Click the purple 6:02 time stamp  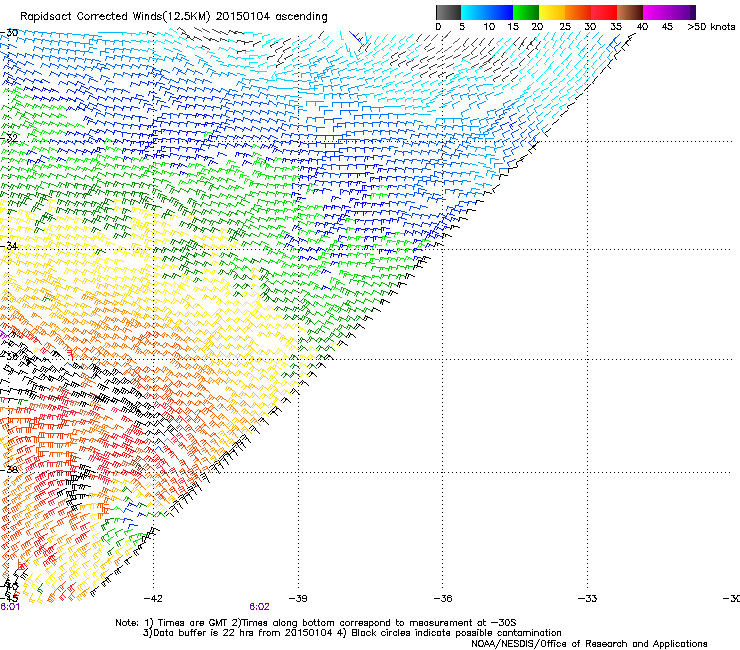point(259,607)
